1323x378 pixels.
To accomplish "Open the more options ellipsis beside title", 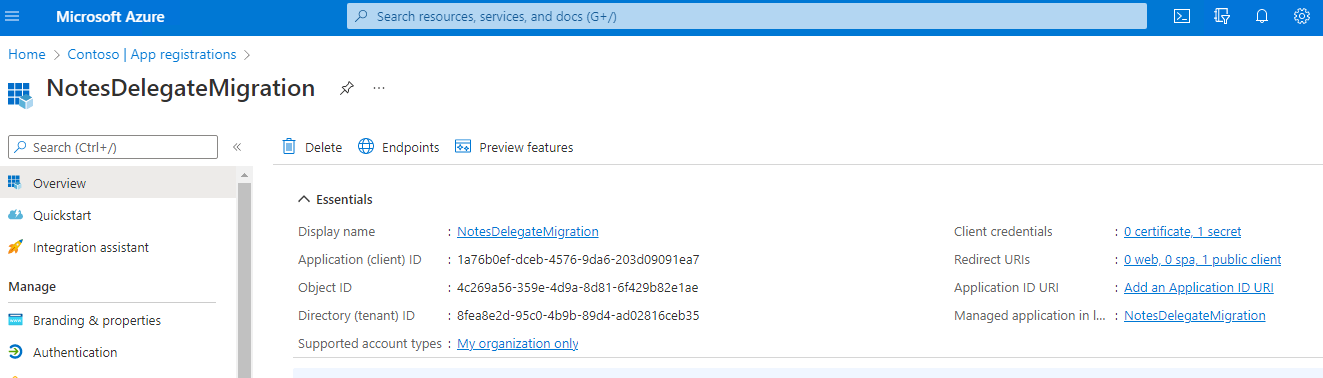I will (379, 88).
